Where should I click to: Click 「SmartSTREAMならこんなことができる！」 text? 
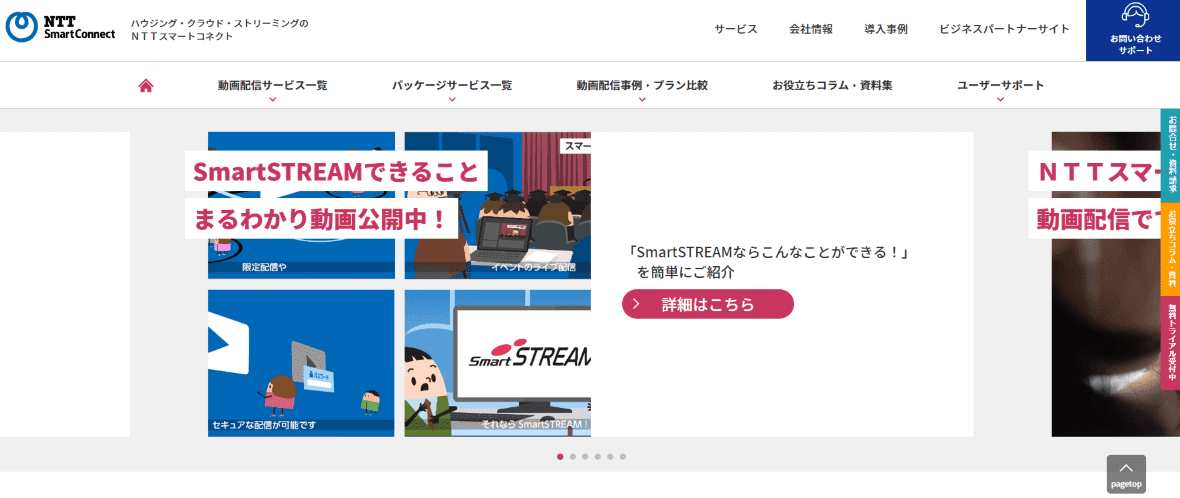click(x=770, y=252)
